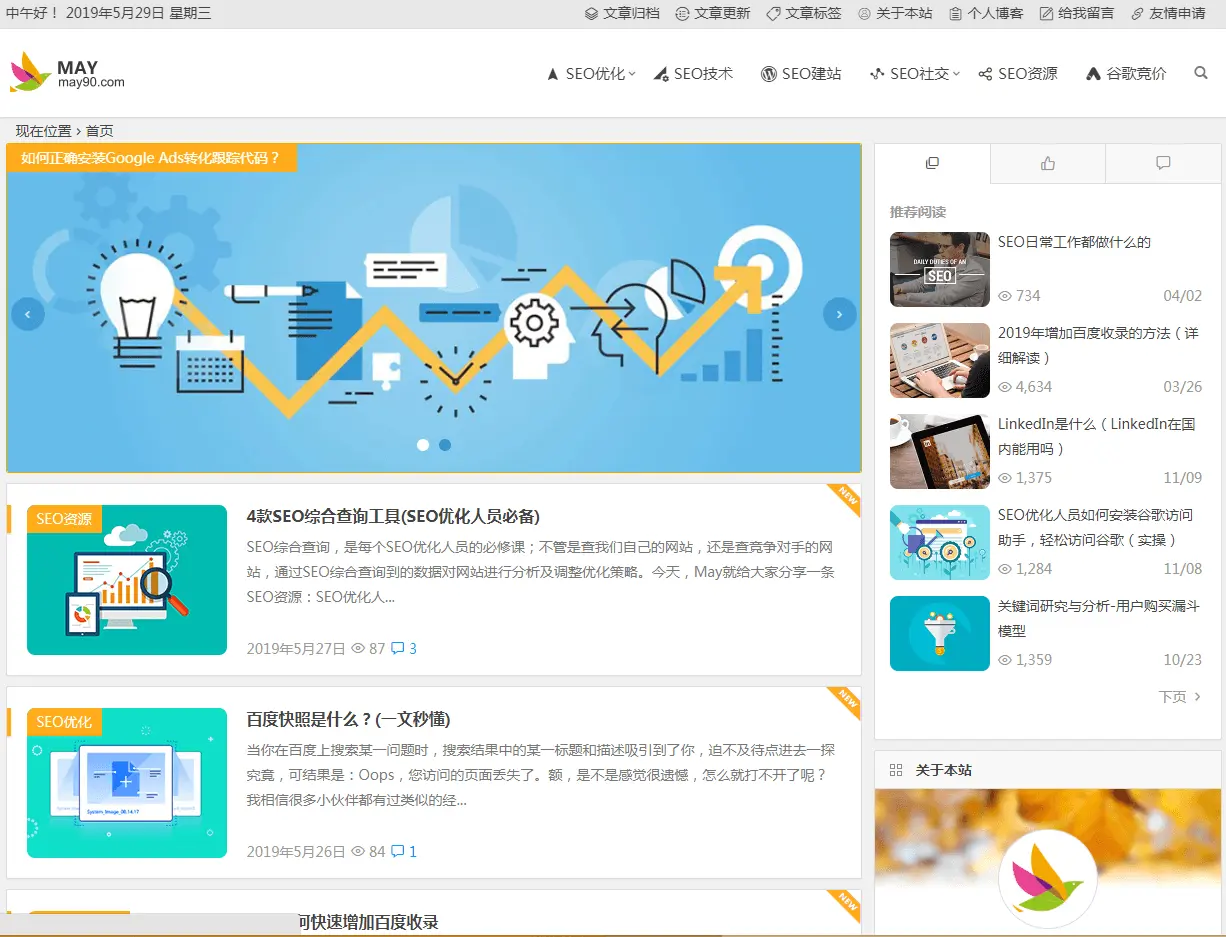Click the 首页 breadcrumb link

coord(99,131)
